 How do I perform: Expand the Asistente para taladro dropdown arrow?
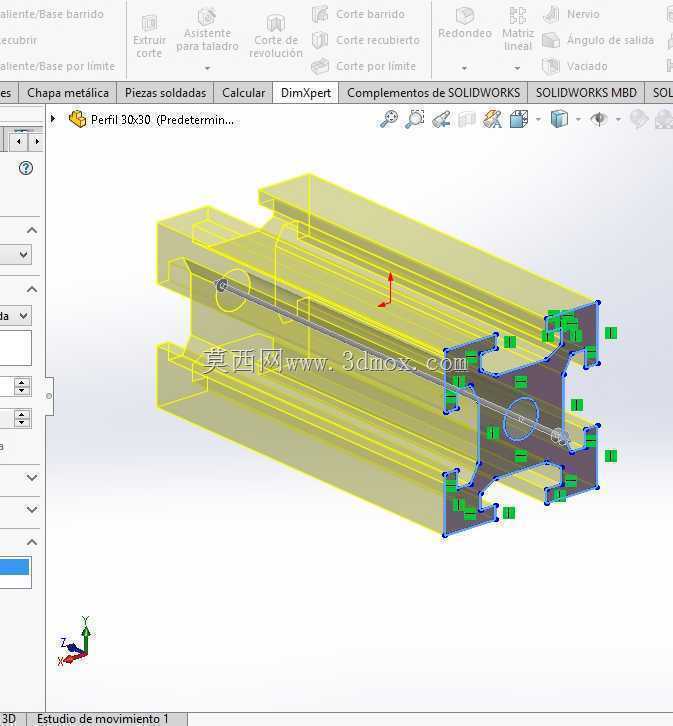coord(207,68)
